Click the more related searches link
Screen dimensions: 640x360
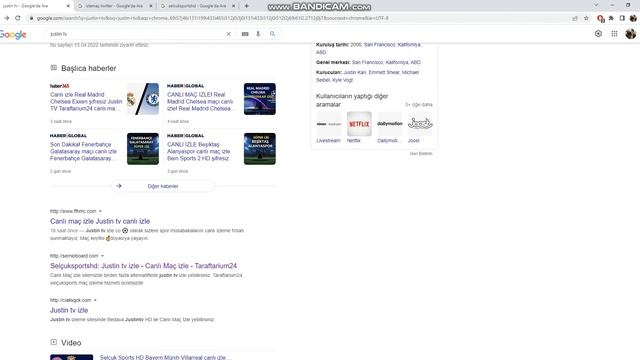tap(418, 104)
